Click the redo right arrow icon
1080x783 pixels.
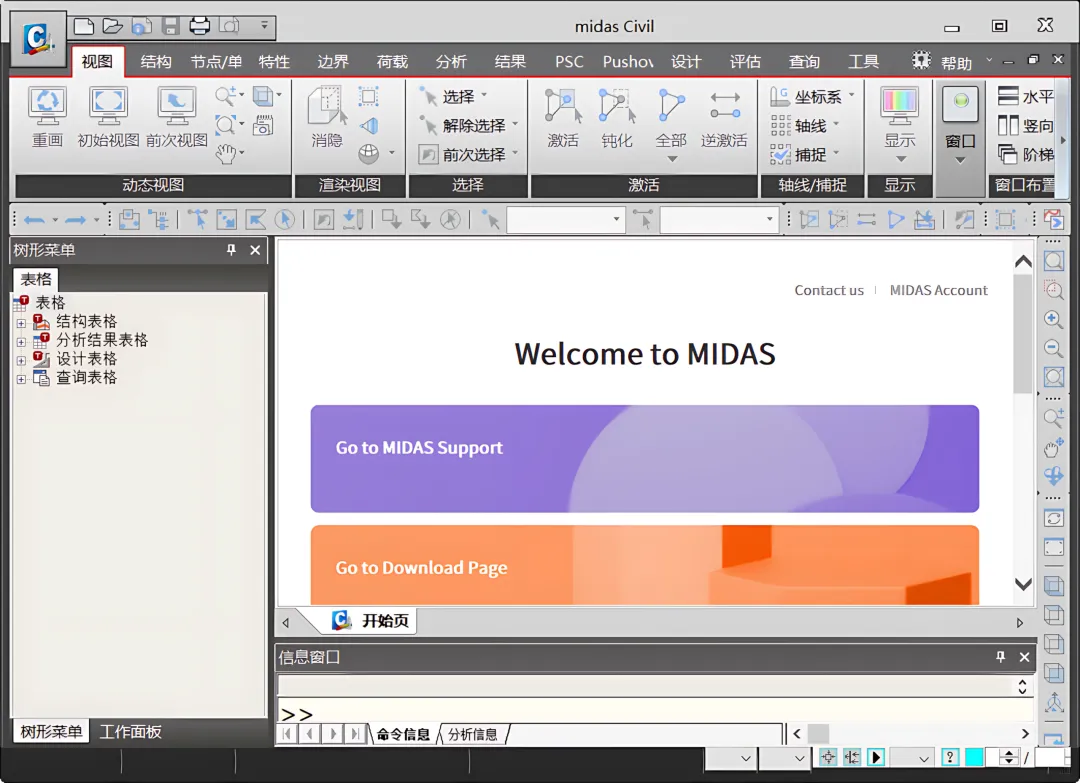tap(75, 220)
